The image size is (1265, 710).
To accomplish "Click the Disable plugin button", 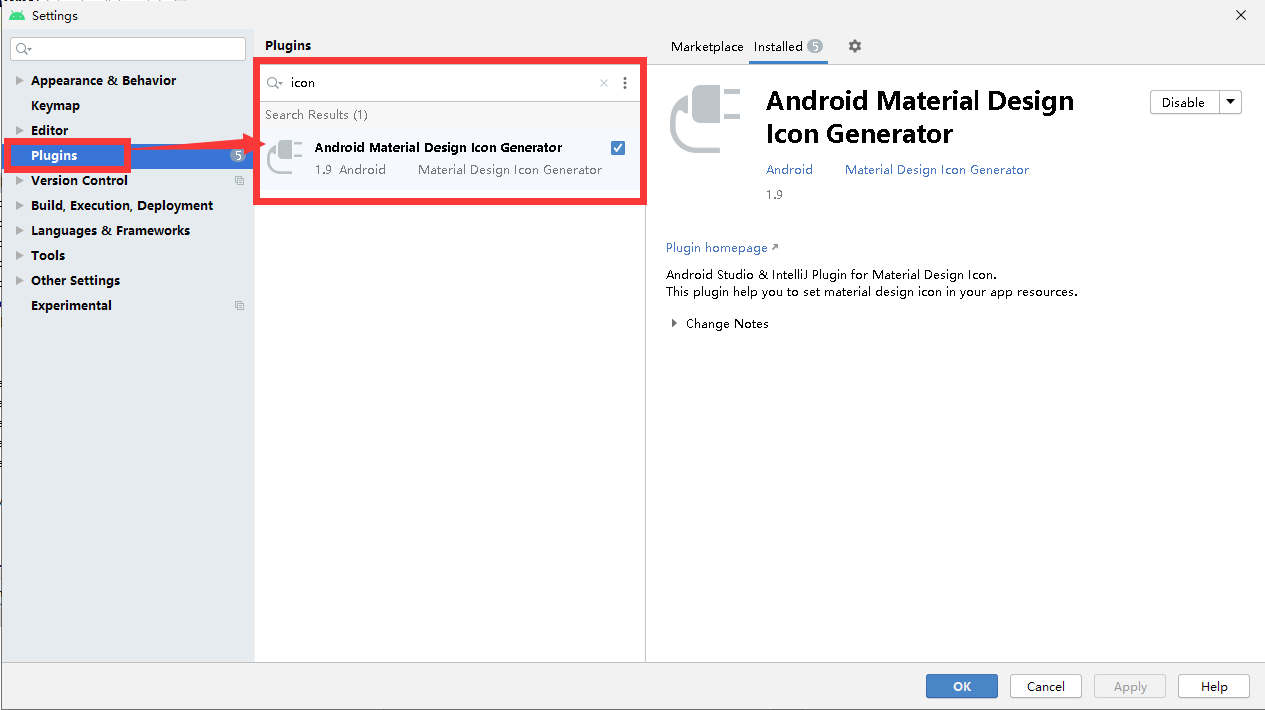I will click(x=1184, y=102).
